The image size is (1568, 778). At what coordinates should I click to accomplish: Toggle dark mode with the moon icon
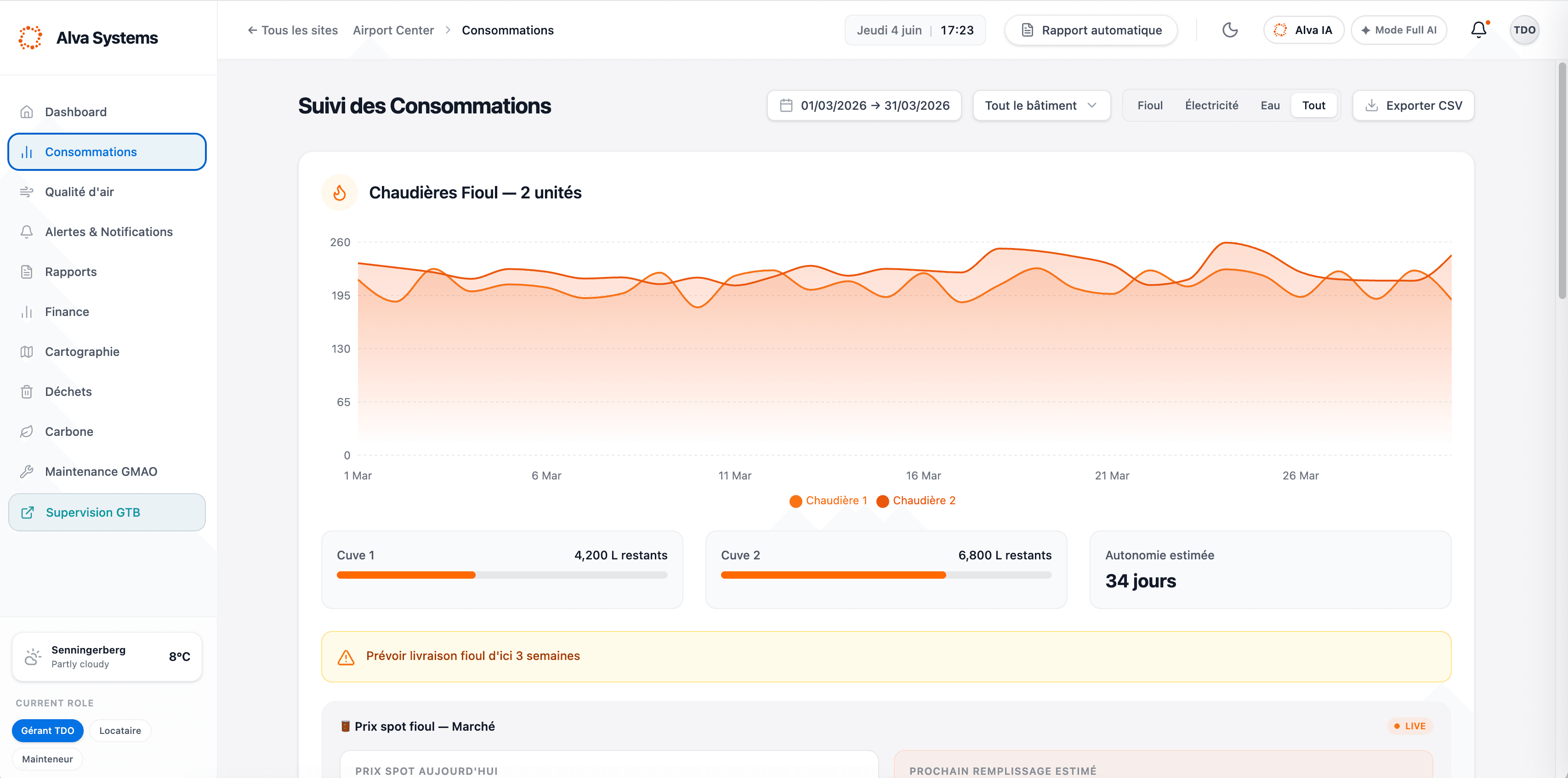(x=1230, y=30)
